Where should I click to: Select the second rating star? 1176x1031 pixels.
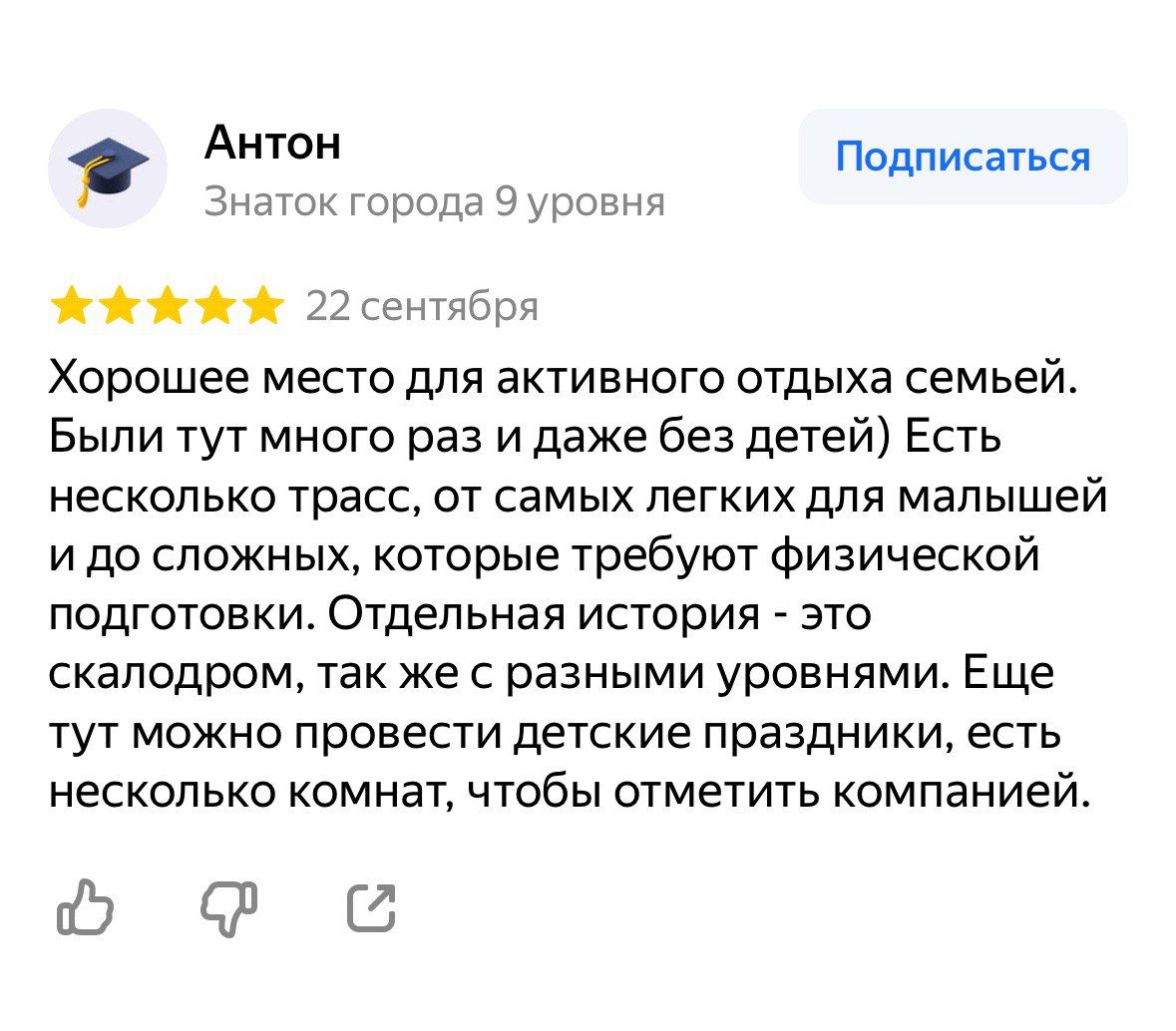(118, 307)
